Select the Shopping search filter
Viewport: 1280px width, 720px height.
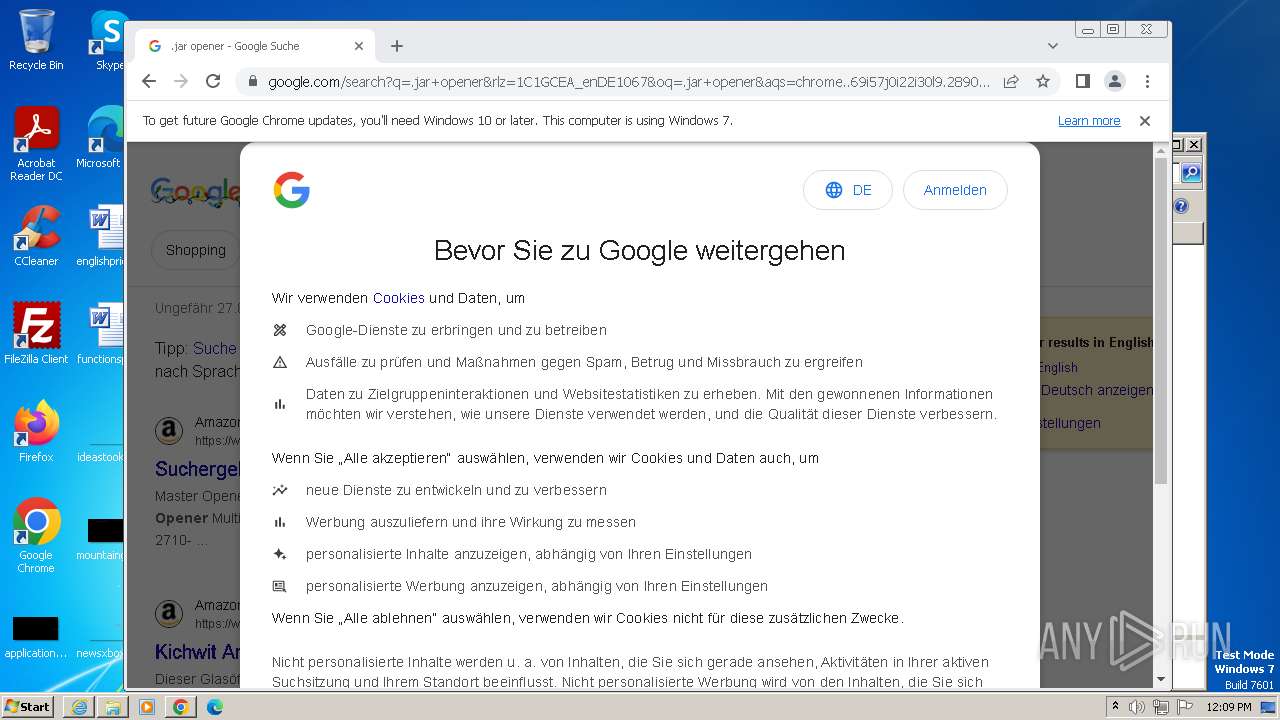tap(196, 250)
